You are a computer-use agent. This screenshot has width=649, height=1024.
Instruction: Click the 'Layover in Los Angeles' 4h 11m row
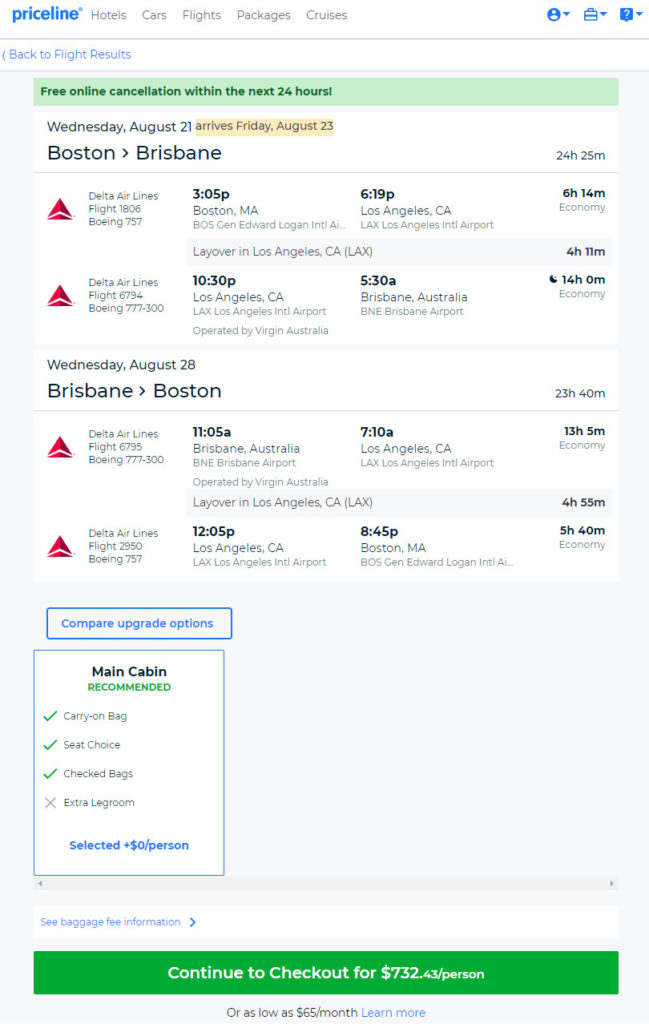click(x=399, y=251)
